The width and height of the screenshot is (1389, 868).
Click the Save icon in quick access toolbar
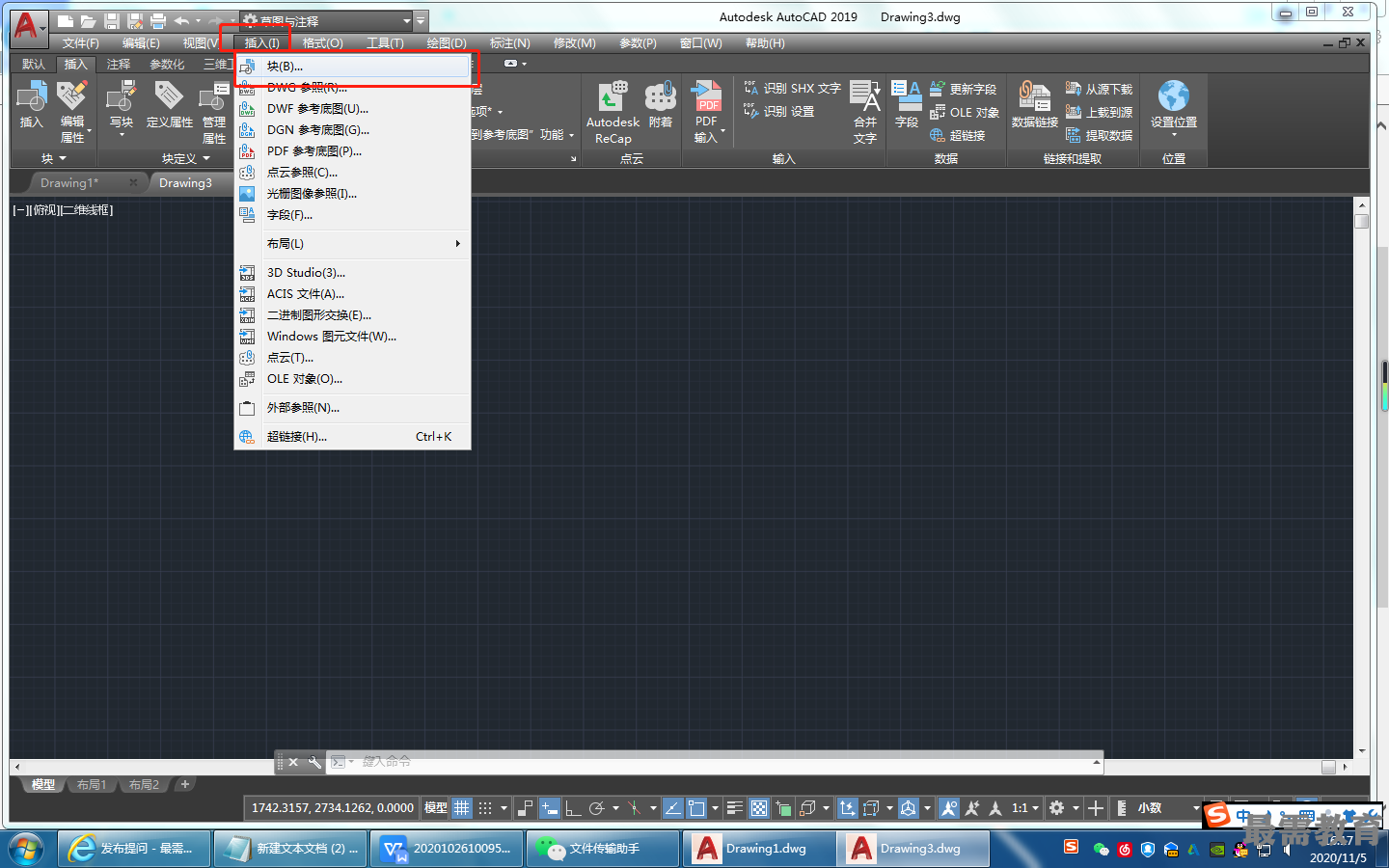[x=111, y=20]
